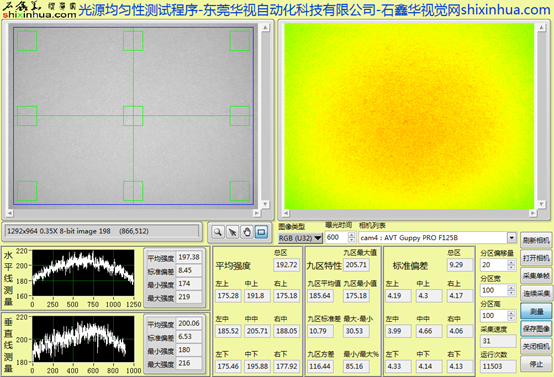Image resolution: width=554 pixels, height=377 pixels.
Task: Select the hand pan tool
Action: [247, 232]
